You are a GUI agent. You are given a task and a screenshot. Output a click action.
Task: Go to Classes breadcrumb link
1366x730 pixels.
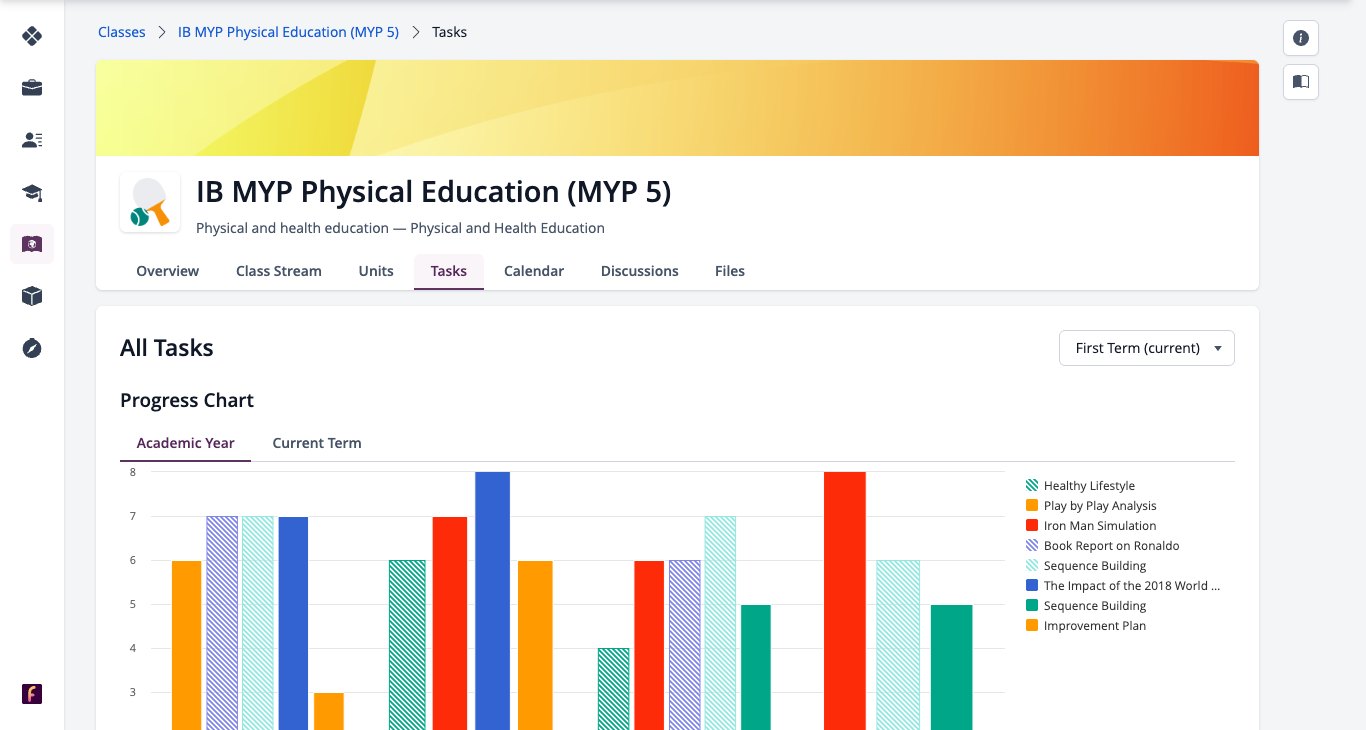click(122, 32)
